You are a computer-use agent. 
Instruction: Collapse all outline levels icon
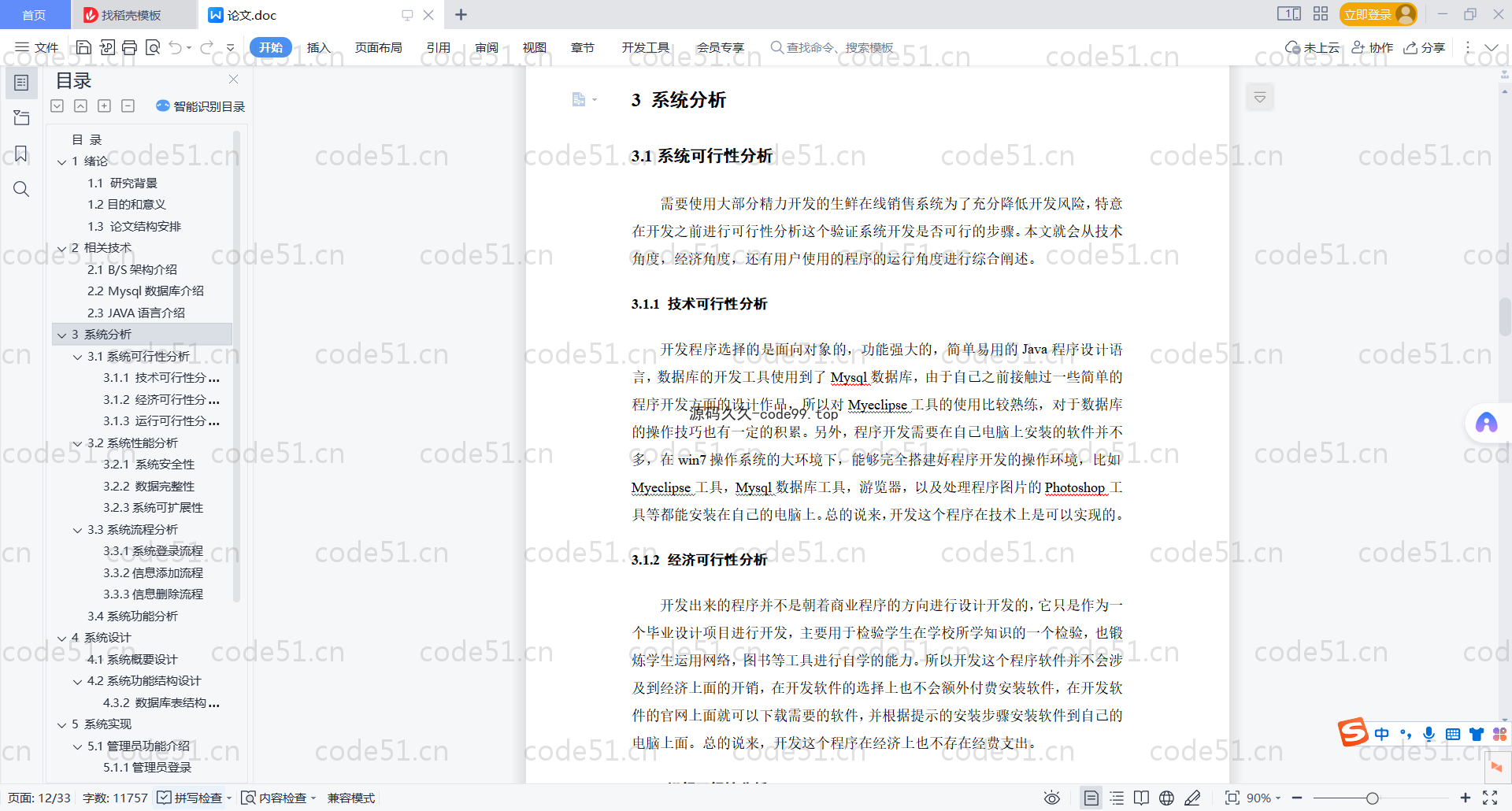57,106
